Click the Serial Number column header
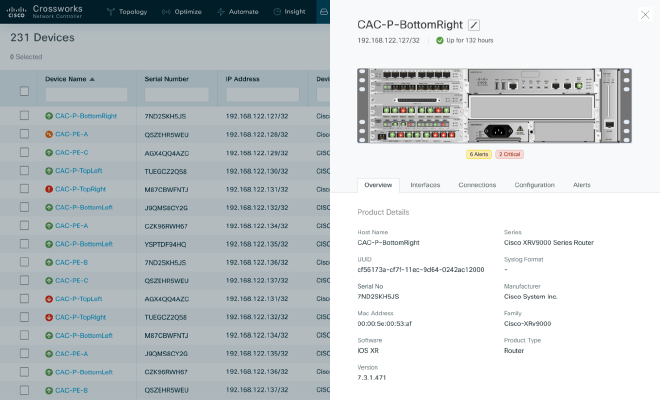 tap(166, 79)
